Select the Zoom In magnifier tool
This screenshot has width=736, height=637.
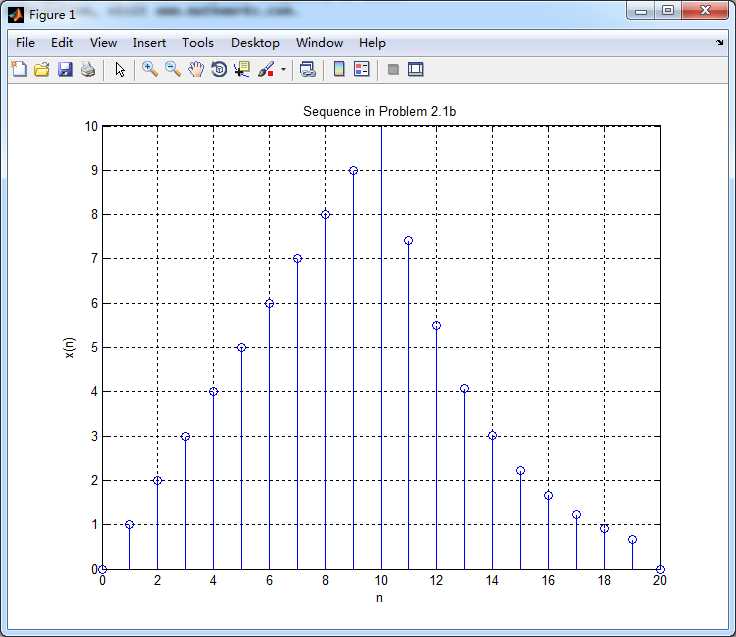click(150, 69)
